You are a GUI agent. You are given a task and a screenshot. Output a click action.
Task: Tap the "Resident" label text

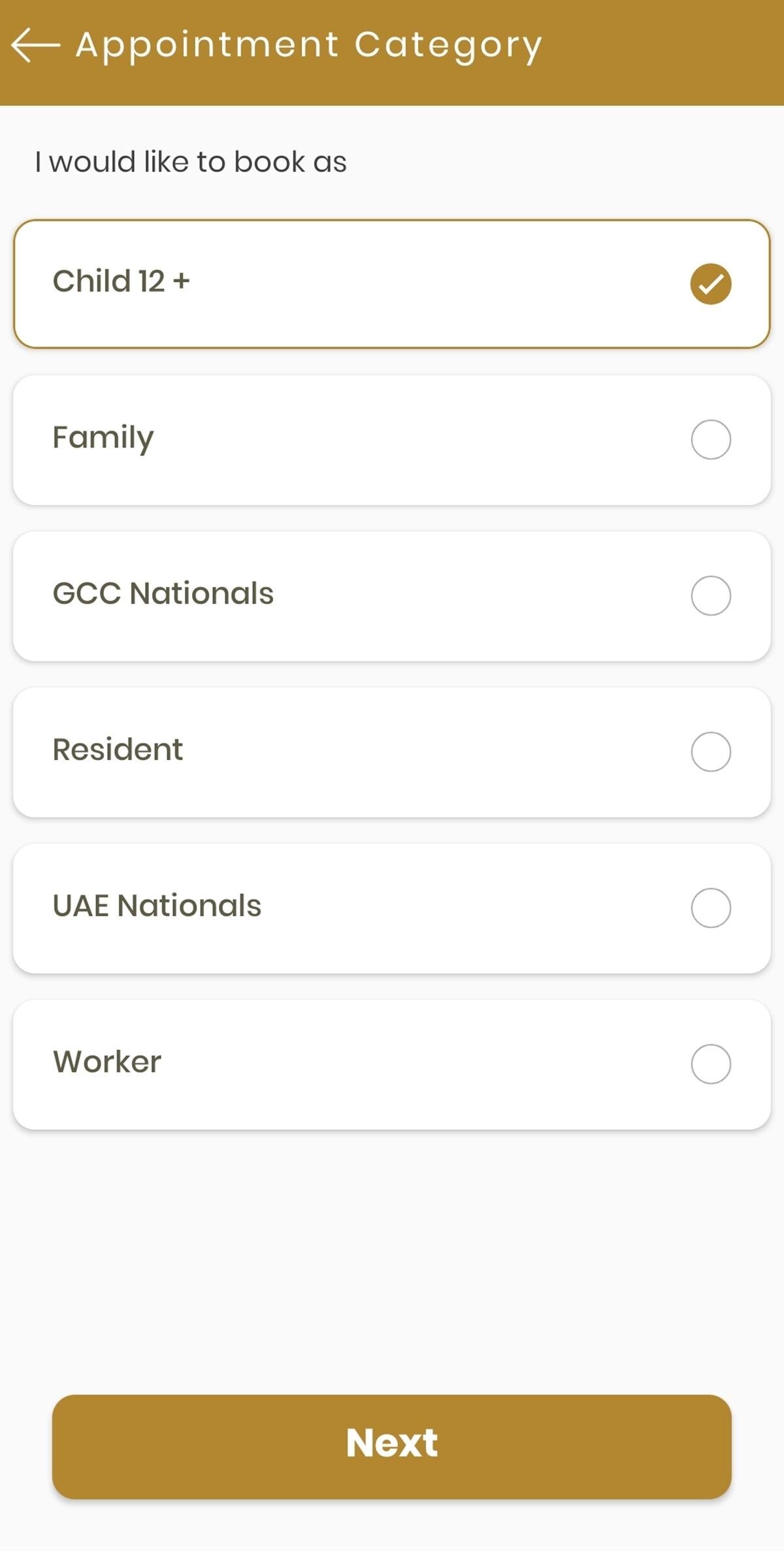click(x=118, y=750)
